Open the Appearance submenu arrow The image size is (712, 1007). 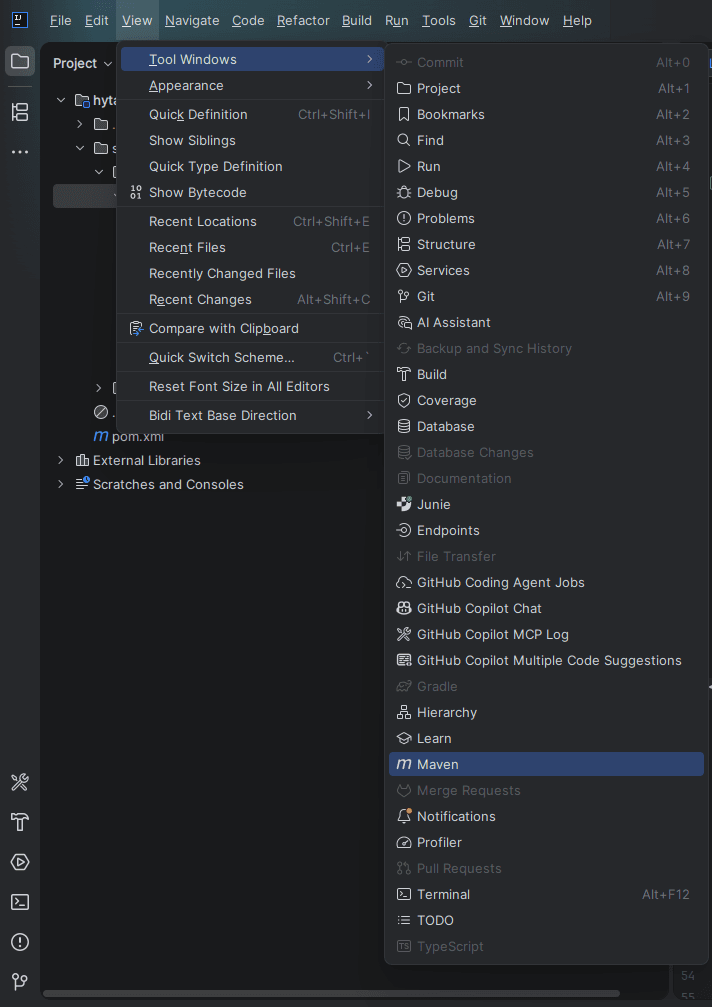pos(370,86)
